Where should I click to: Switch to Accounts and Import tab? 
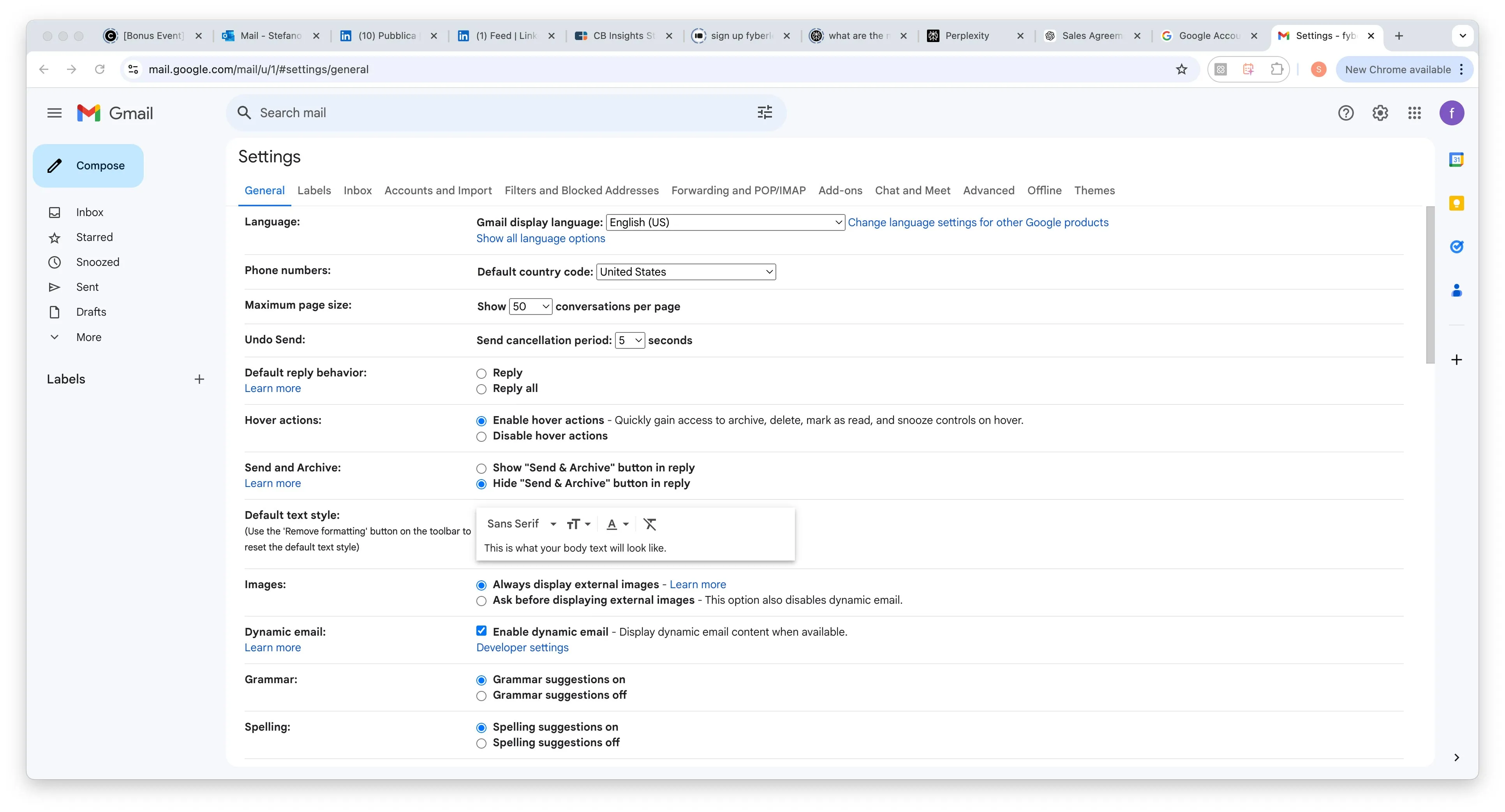[438, 190]
